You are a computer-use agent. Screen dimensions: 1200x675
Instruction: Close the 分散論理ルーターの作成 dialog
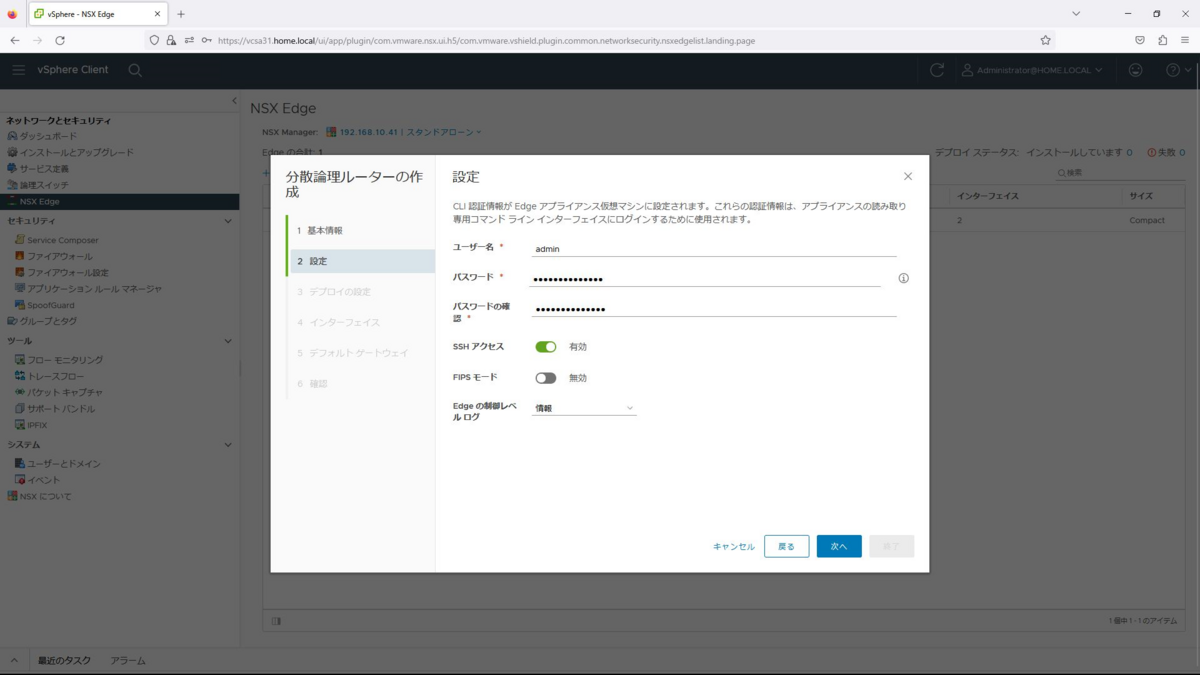[908, 176]
